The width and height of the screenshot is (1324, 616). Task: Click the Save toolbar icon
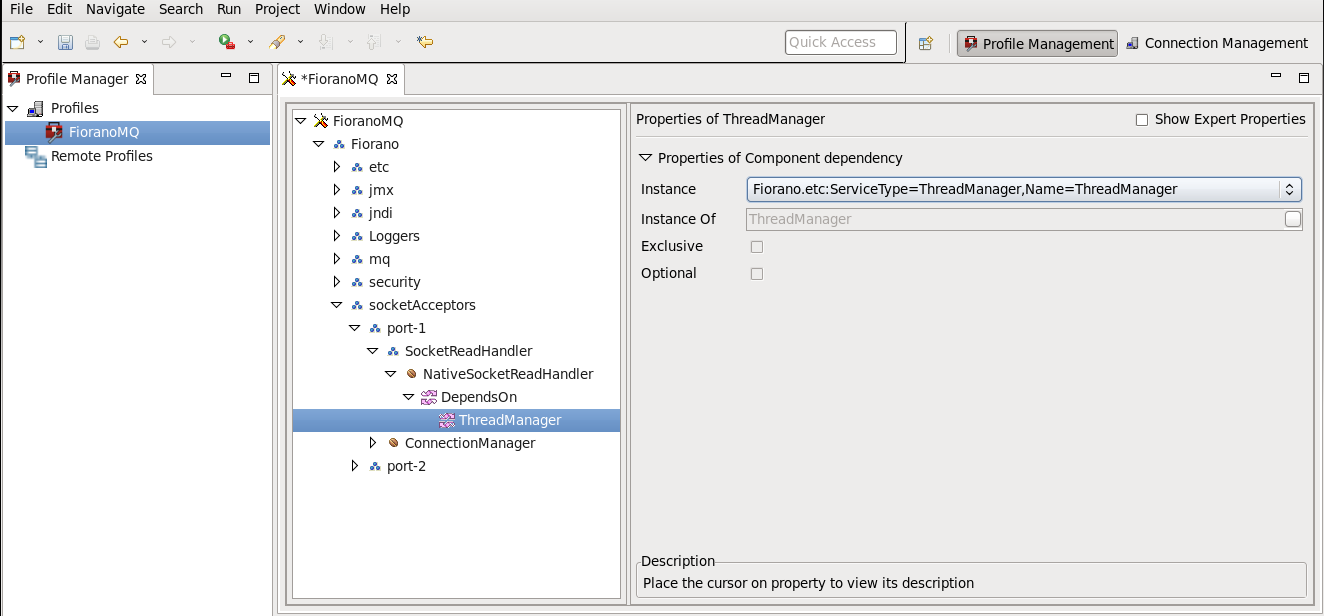pos(65,42)
